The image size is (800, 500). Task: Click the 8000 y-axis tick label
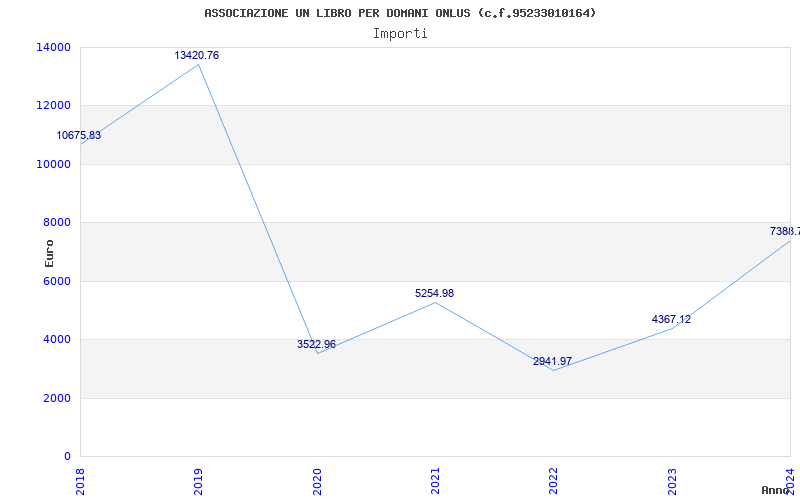click(x=57, y=222)
